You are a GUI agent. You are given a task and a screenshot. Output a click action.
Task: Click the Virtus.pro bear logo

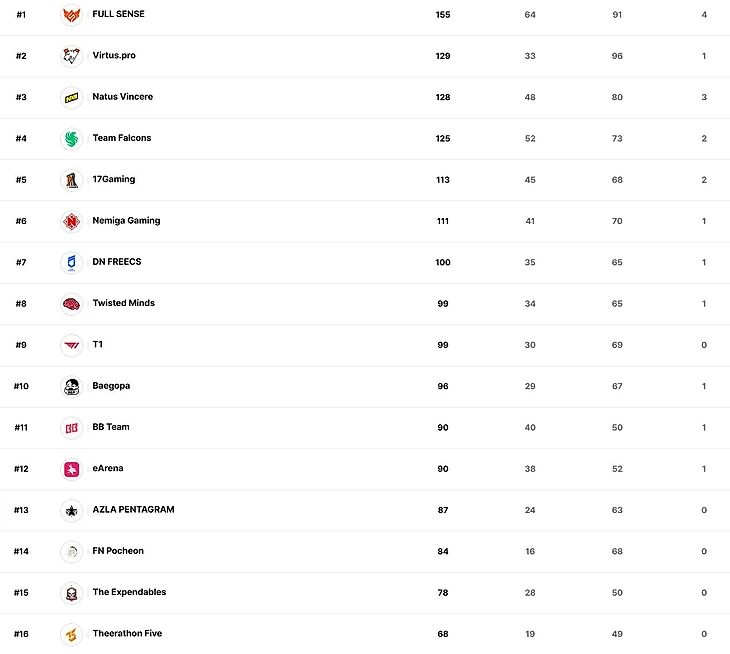click(x=71, y=56)
